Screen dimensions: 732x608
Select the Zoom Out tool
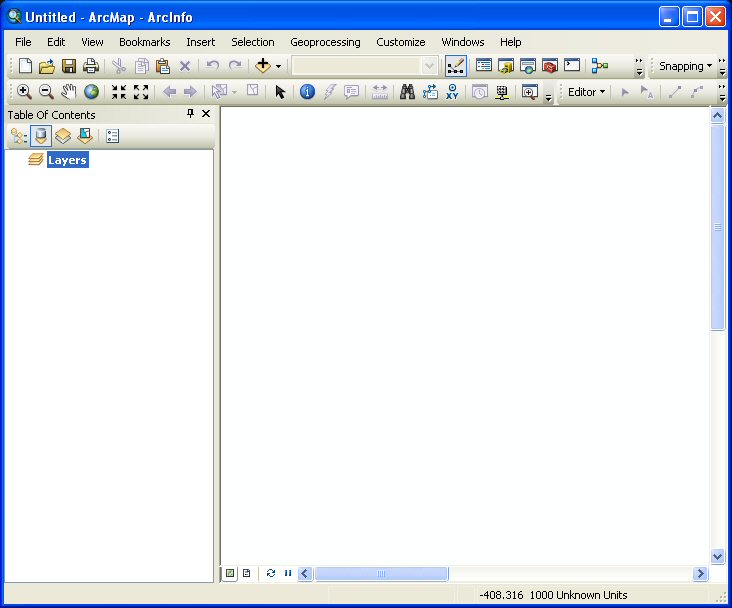[x=46, y=92]
